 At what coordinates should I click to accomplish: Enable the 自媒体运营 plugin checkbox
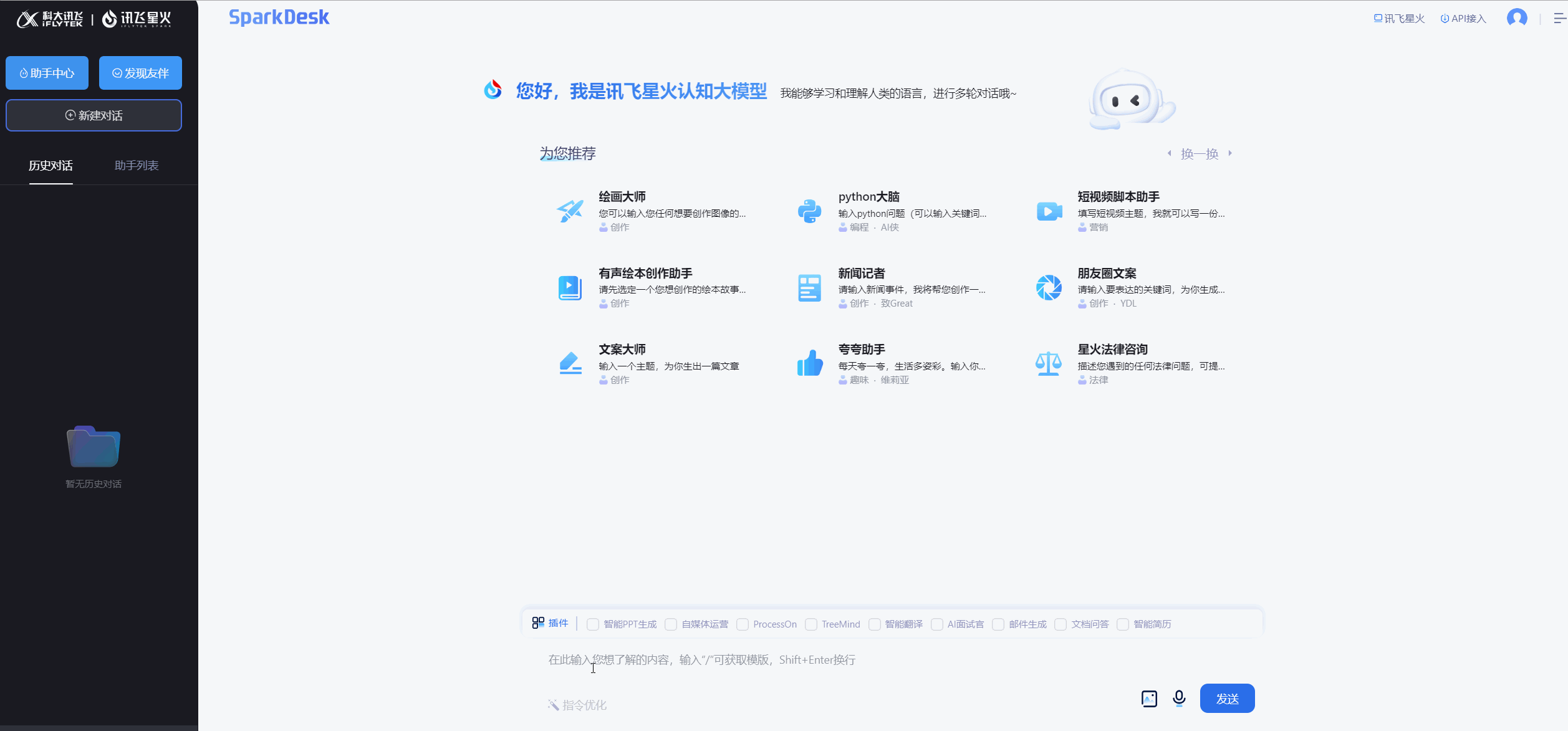pyautogui.click(x=671, y=624)
